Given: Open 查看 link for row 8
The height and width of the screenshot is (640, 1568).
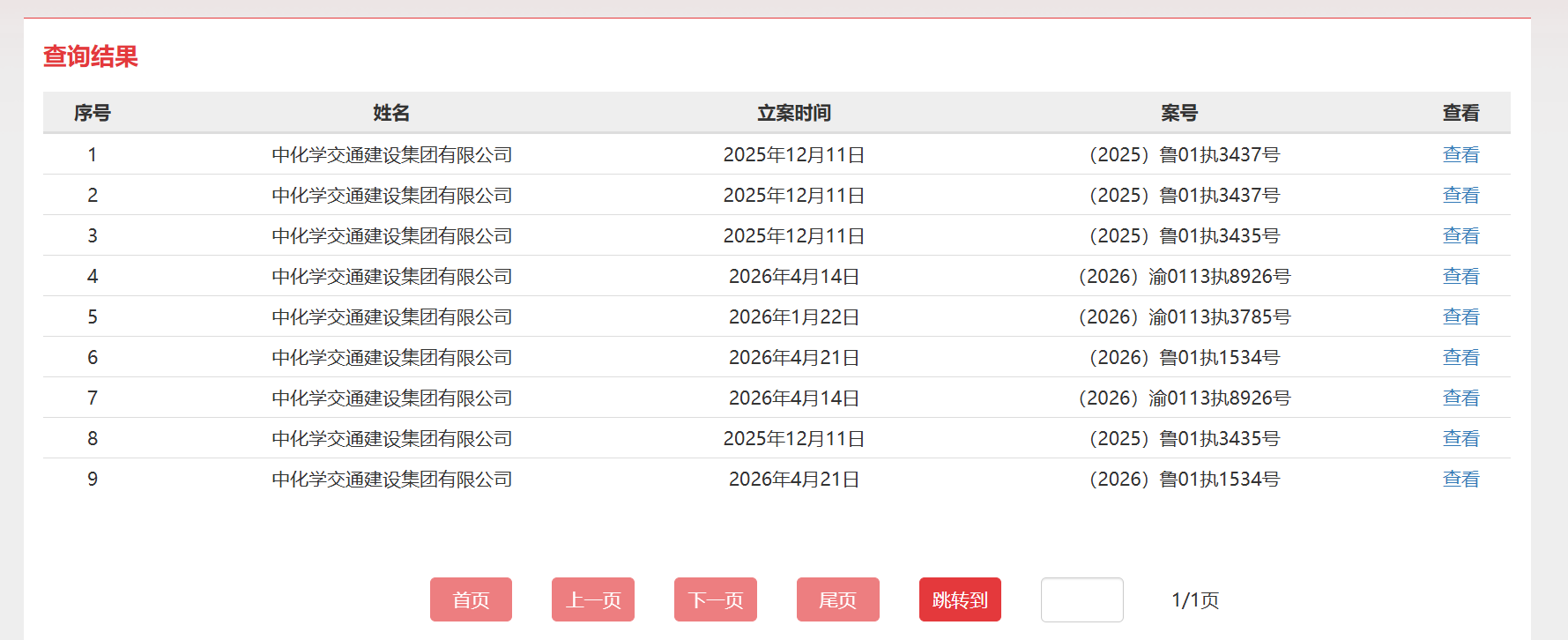Looking at the screenshot, I should (x=1460, y=438).
